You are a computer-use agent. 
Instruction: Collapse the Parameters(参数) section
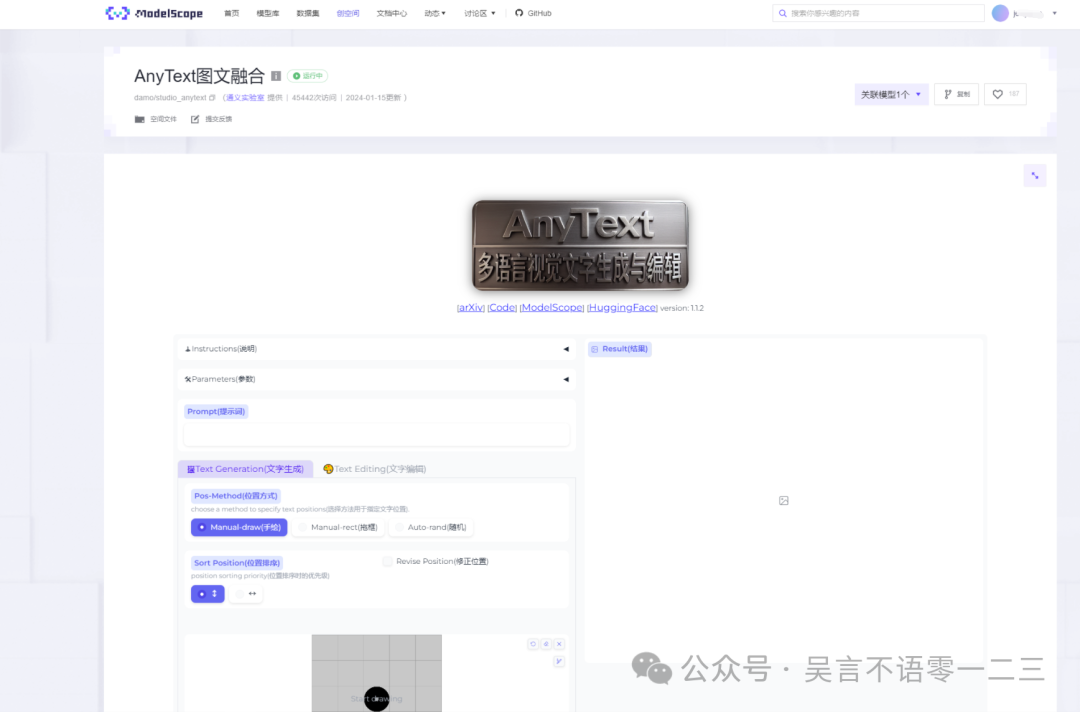pyautogui.click(x=565, y=379)
